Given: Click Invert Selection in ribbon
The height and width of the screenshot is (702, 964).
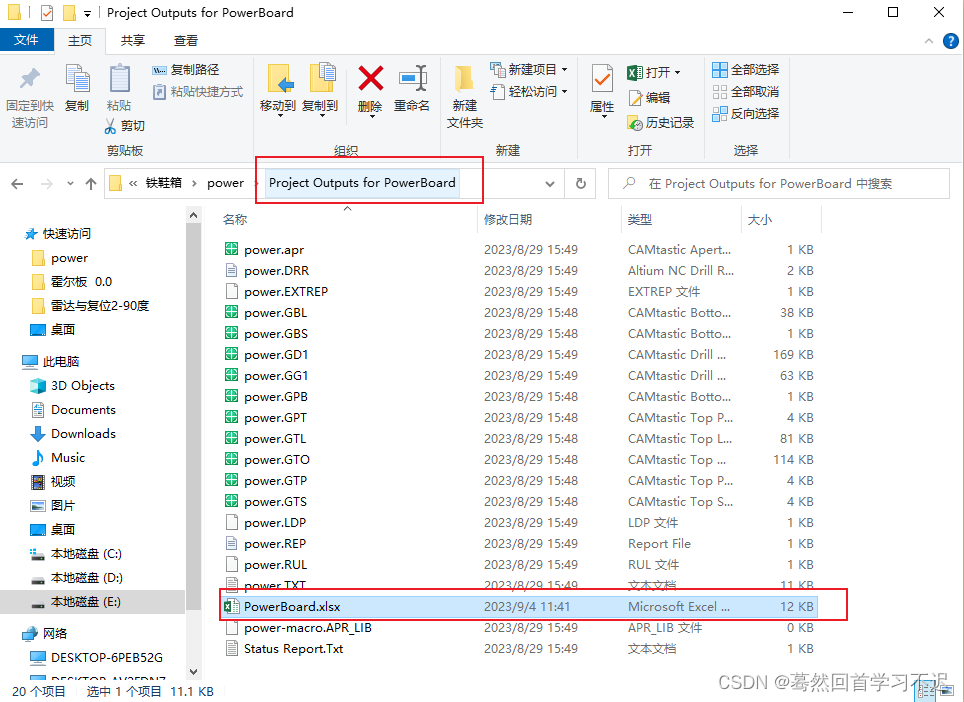Looking at the screenshot, I should pyautogui.click(x=746, y=114).
